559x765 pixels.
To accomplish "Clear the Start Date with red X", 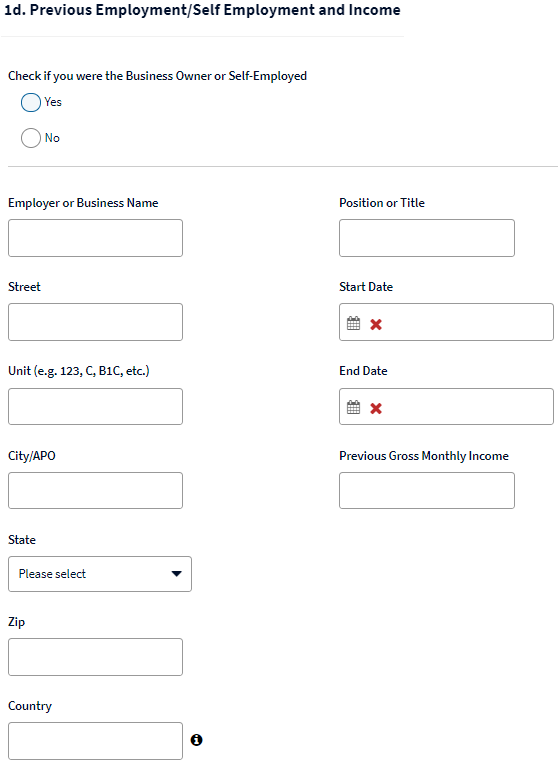I will pyautogui.click(x=376, y=324).
